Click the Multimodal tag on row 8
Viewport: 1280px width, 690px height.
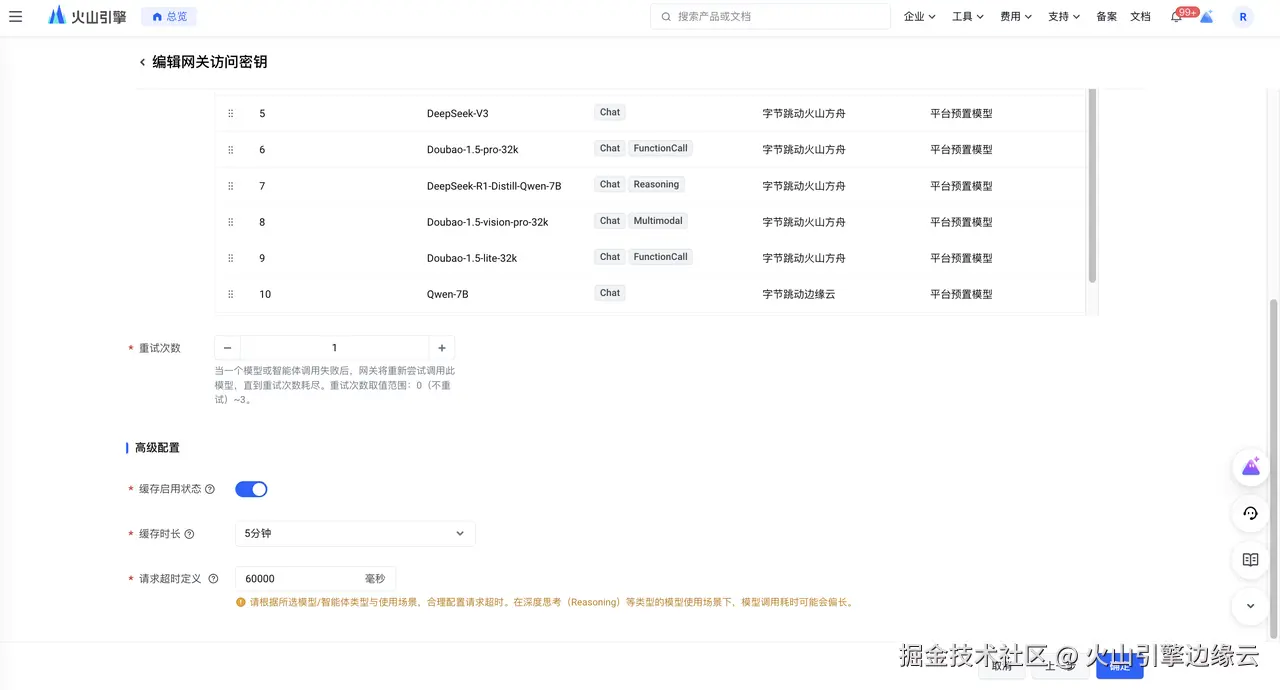658,221
